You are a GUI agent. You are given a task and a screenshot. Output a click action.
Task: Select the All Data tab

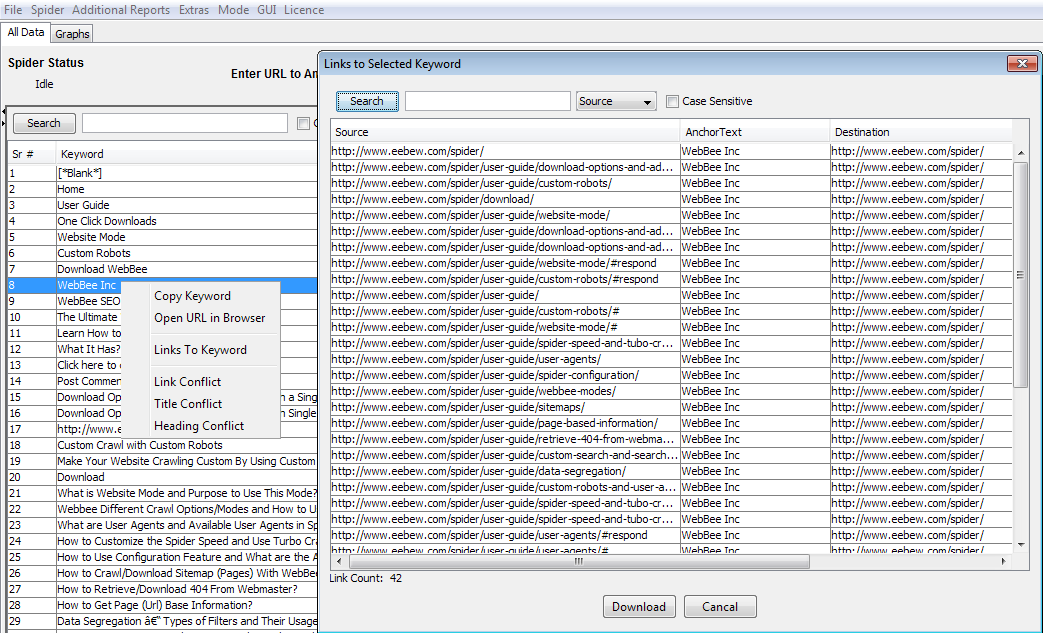pyautogui.click(x=26, y=33)
